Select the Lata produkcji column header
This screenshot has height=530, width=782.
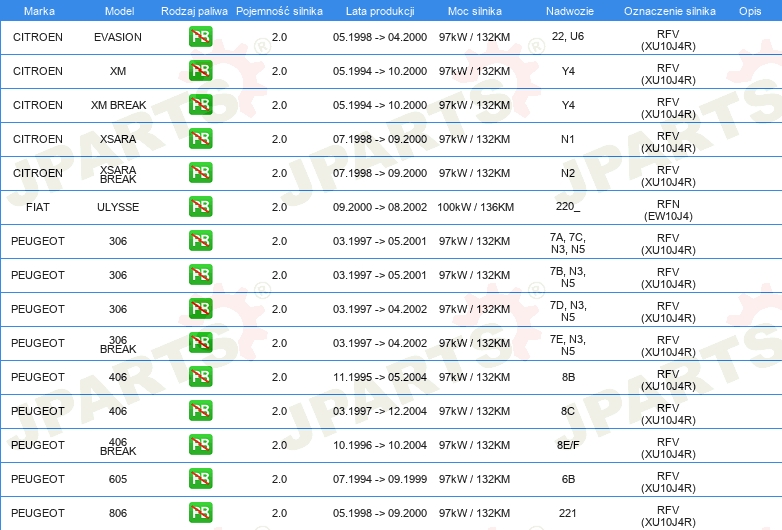coord(380,11)
